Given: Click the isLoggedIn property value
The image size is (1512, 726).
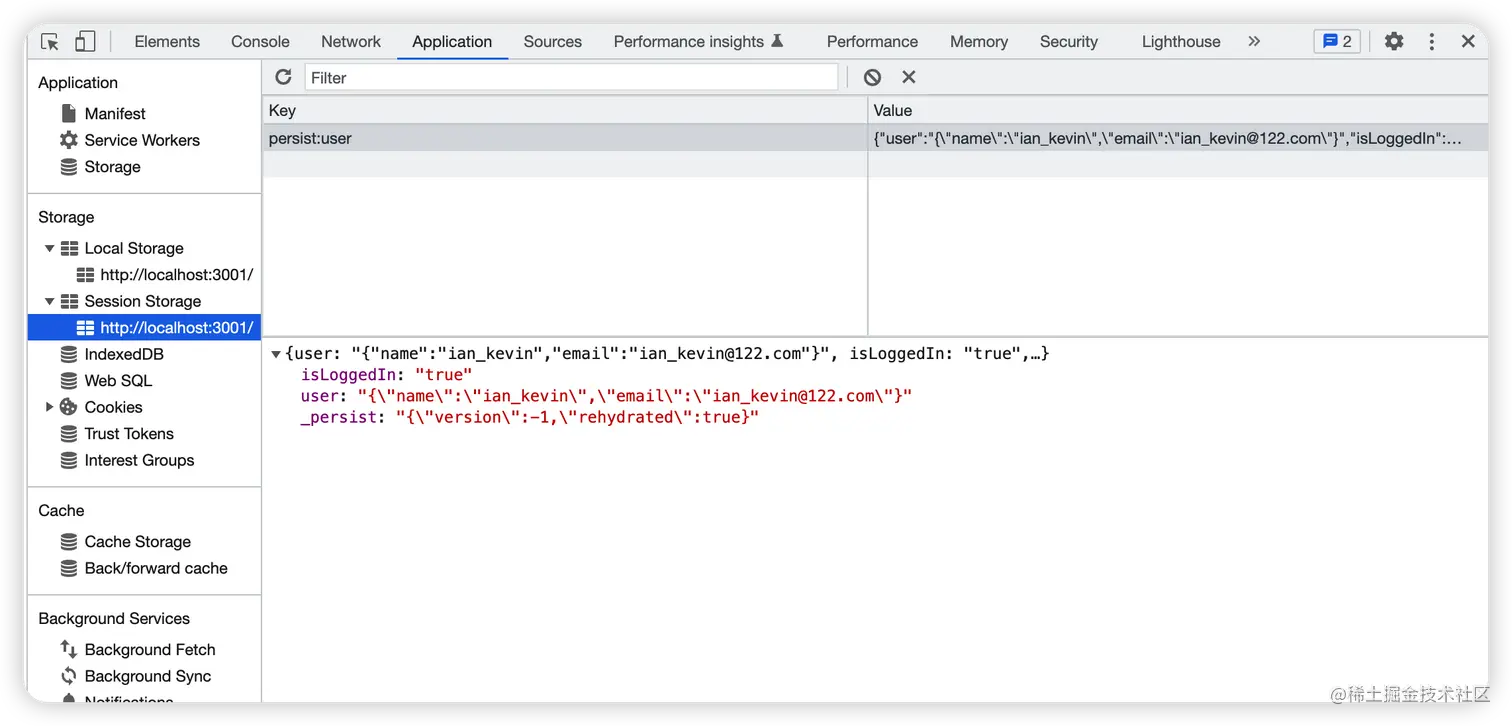Looking at the screenshot, I should pos(443,375).
